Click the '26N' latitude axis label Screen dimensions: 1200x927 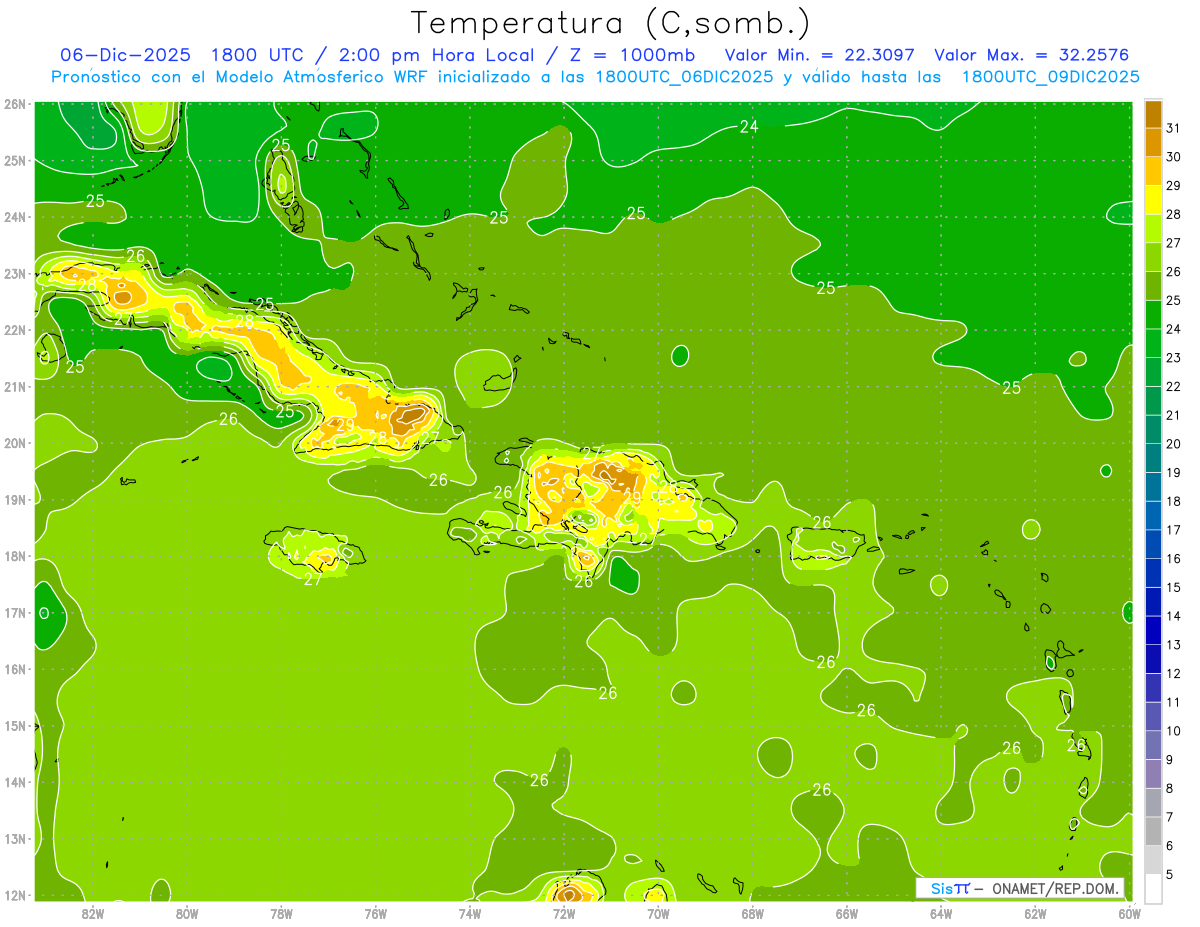click(15, 104)
